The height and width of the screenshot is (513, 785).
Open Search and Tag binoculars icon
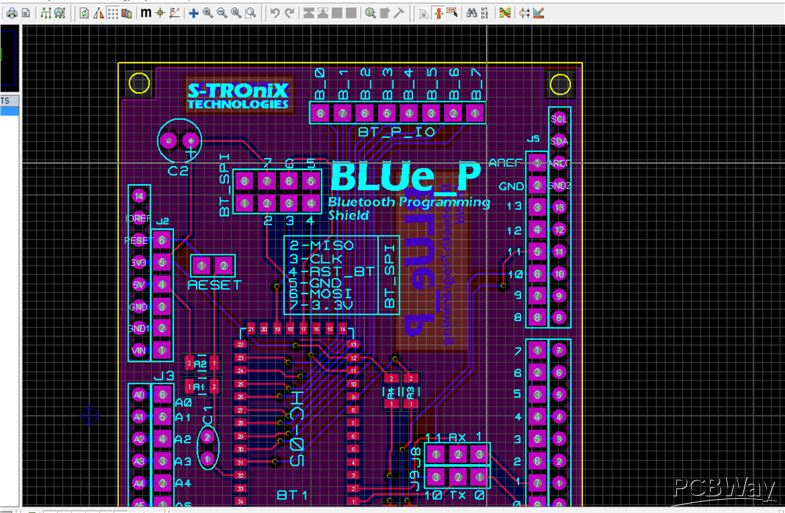click(472, 13)
